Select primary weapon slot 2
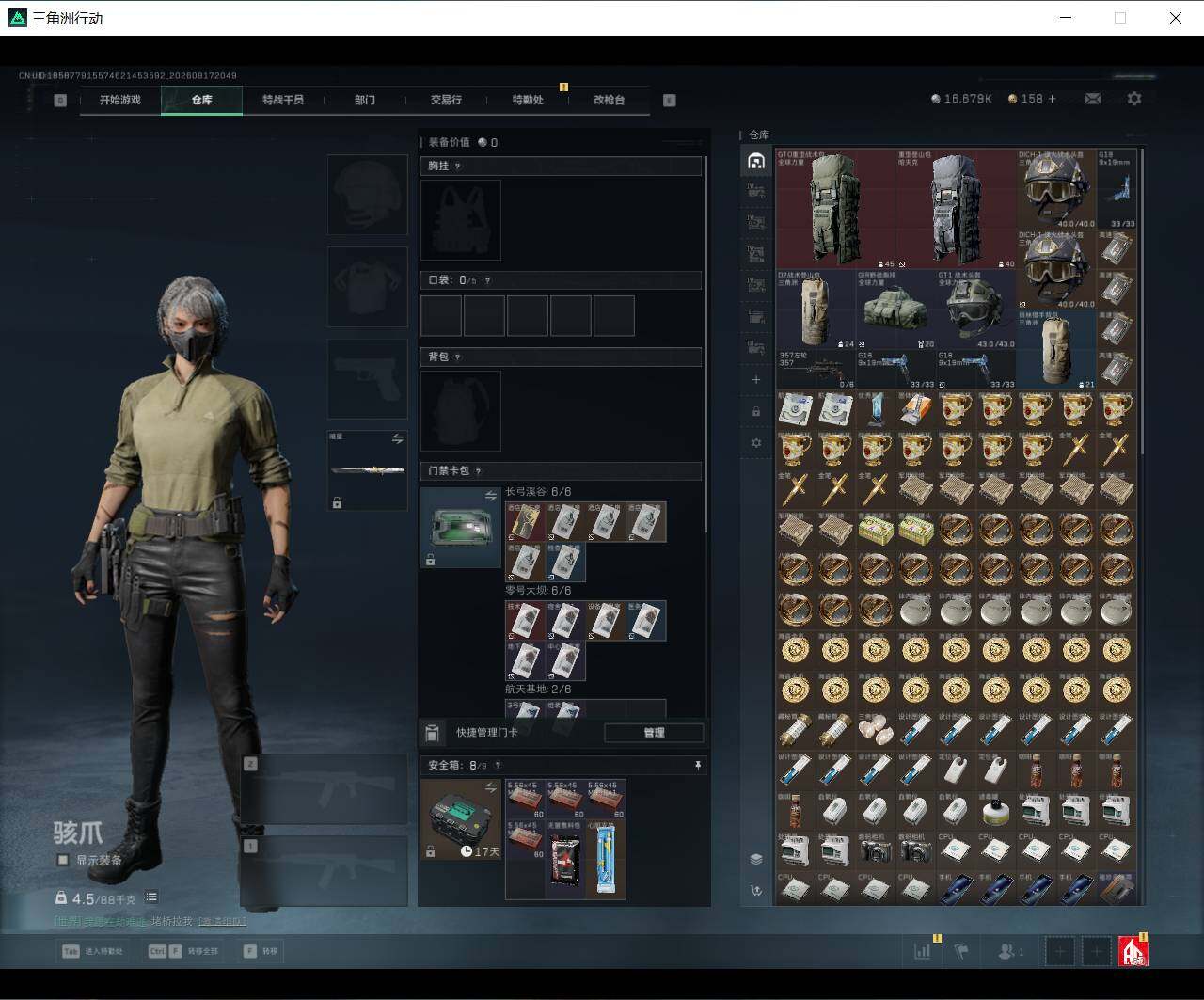Screen dimensions: 1204x1000 point(324,789)
